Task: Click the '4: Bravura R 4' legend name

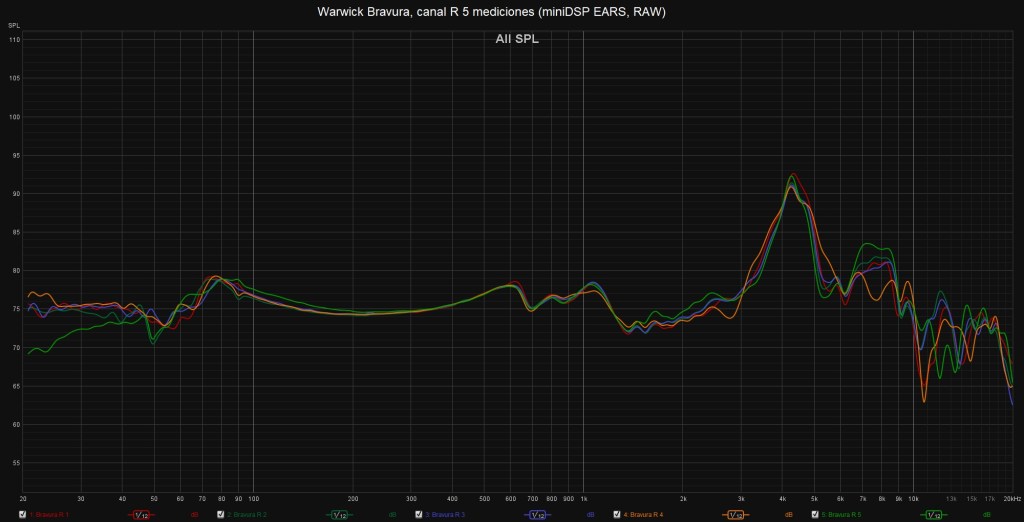Action: (x=645, y=515)
